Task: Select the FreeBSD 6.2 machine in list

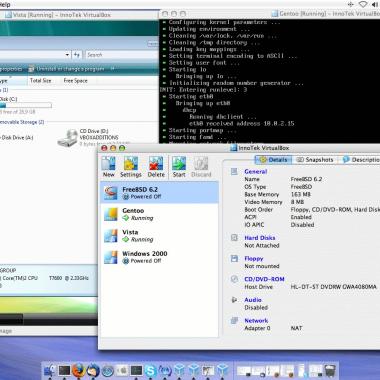Action: (159, 193)
